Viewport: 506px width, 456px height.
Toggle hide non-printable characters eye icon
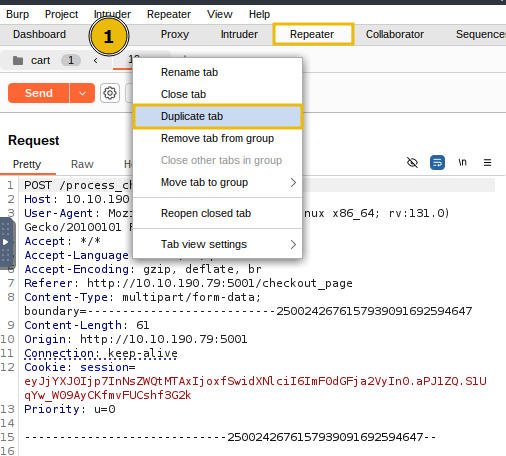coord(412,163)
